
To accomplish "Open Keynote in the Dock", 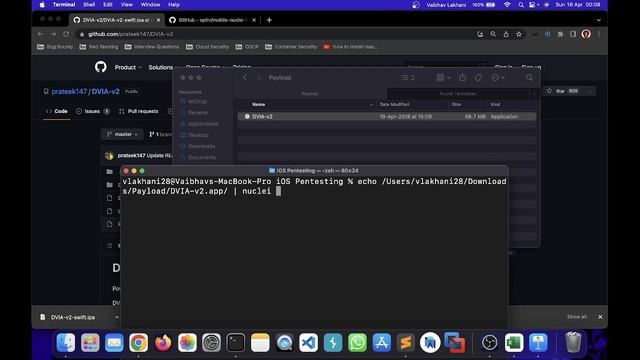I will point(538,342).
